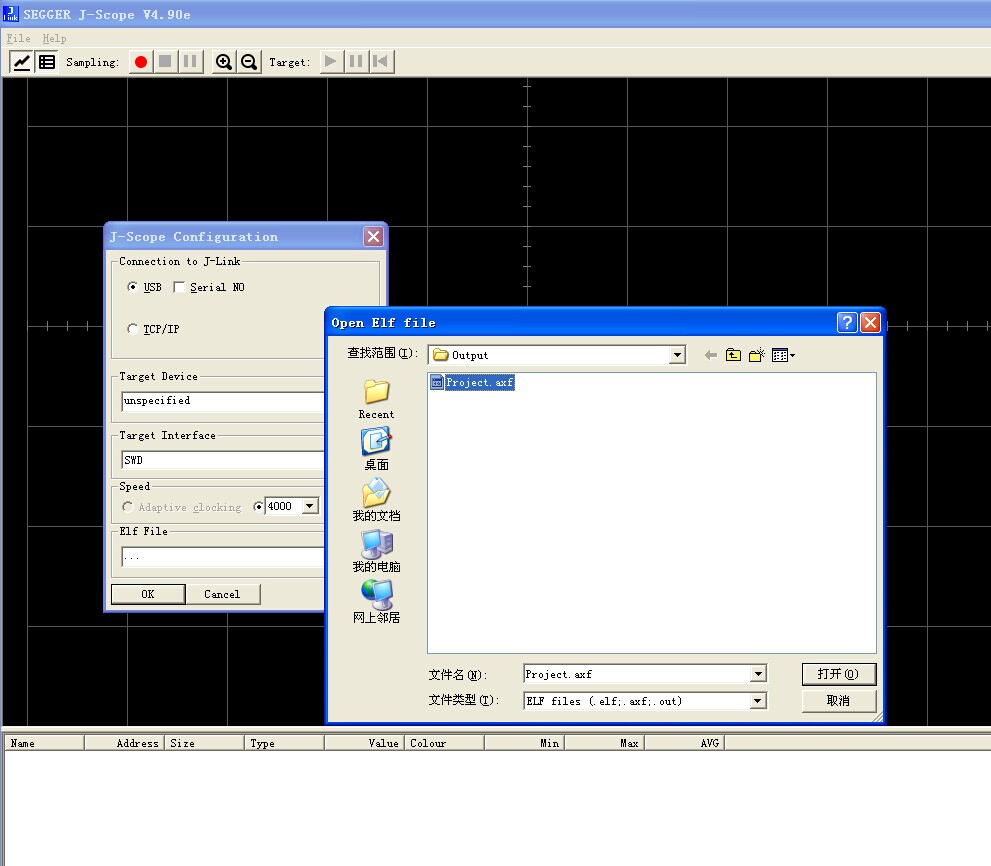Zoom in on the scope graph

pos(224,62)
